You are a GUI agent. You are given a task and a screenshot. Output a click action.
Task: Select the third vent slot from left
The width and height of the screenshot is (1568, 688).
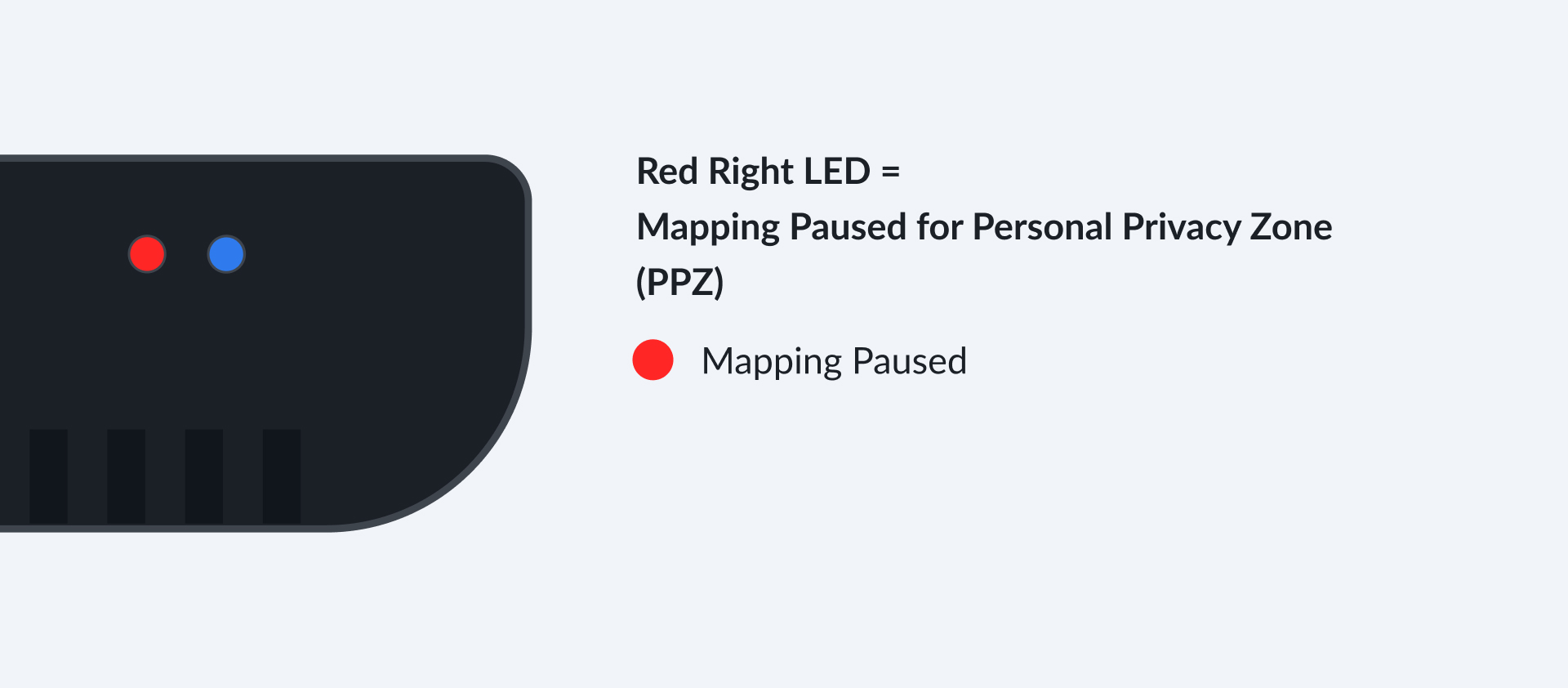click(x=204, y=476)
